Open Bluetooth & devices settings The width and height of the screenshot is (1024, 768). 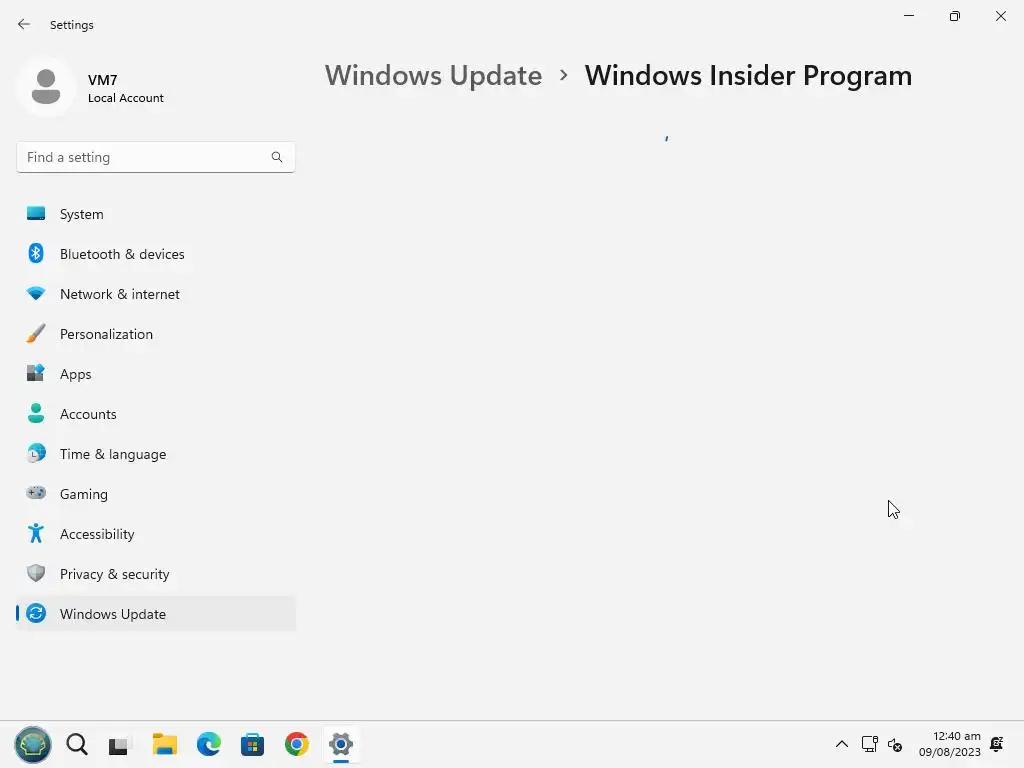tap(155, 254)
